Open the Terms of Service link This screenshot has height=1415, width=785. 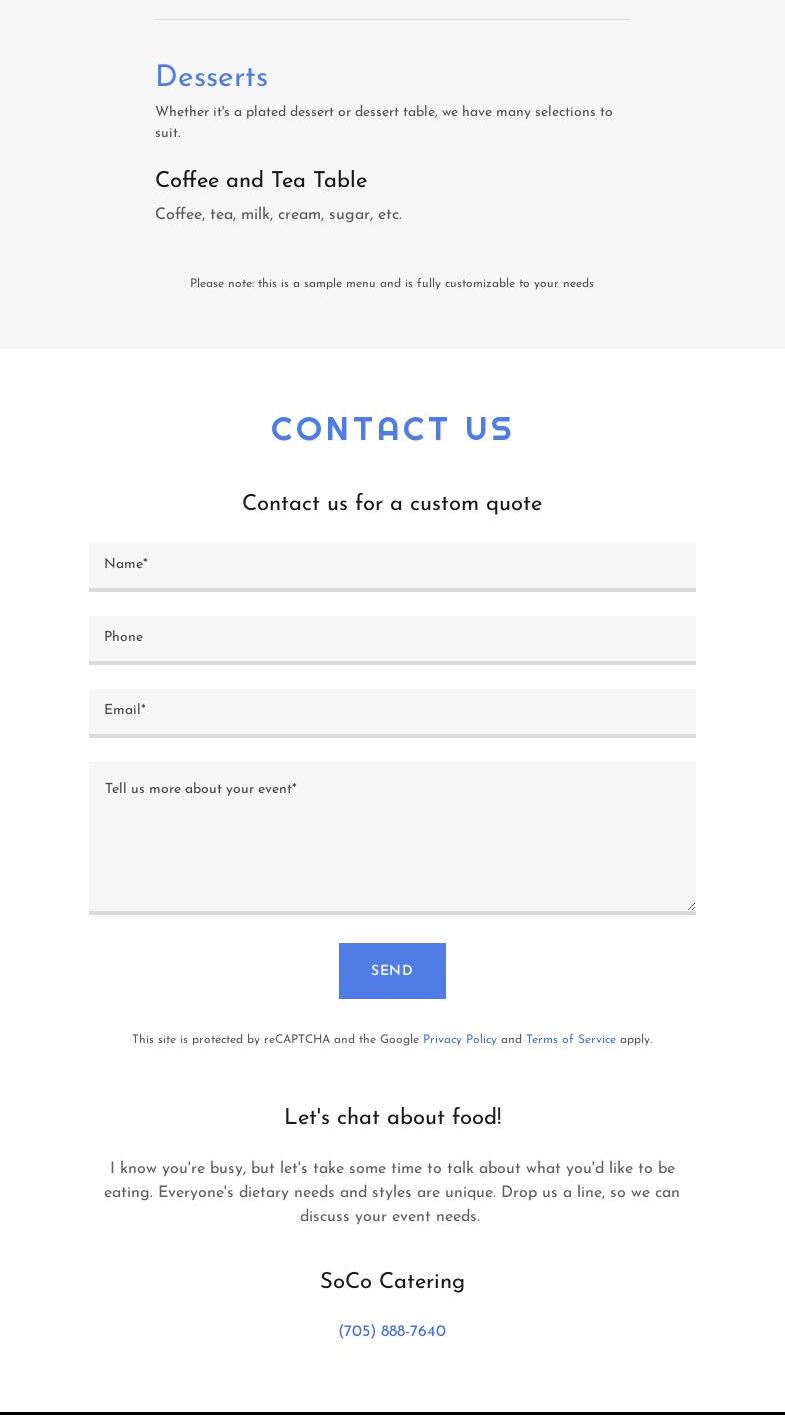[x=570, y=1040]
